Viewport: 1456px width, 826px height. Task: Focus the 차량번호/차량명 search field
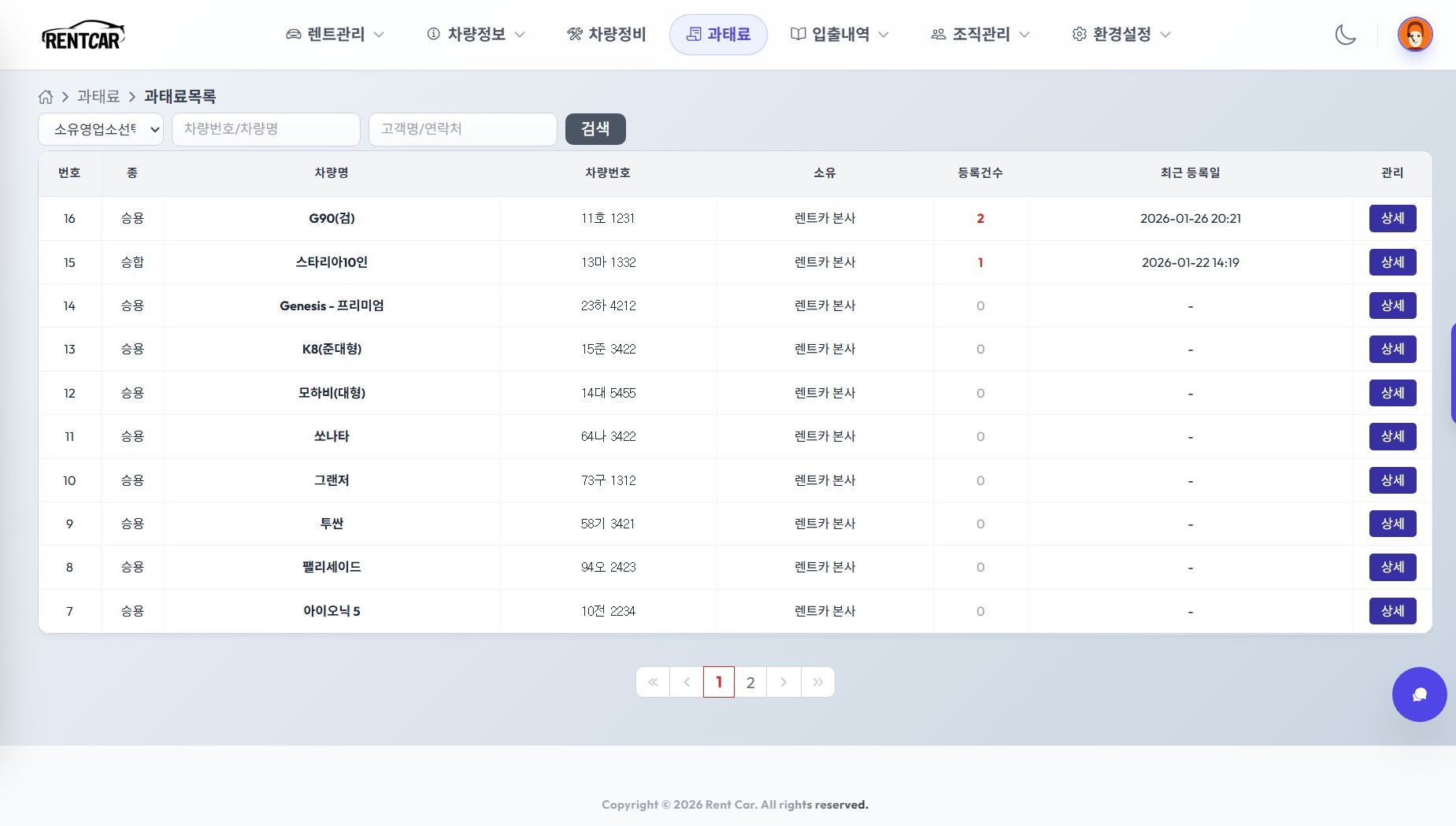pos(266,129)
